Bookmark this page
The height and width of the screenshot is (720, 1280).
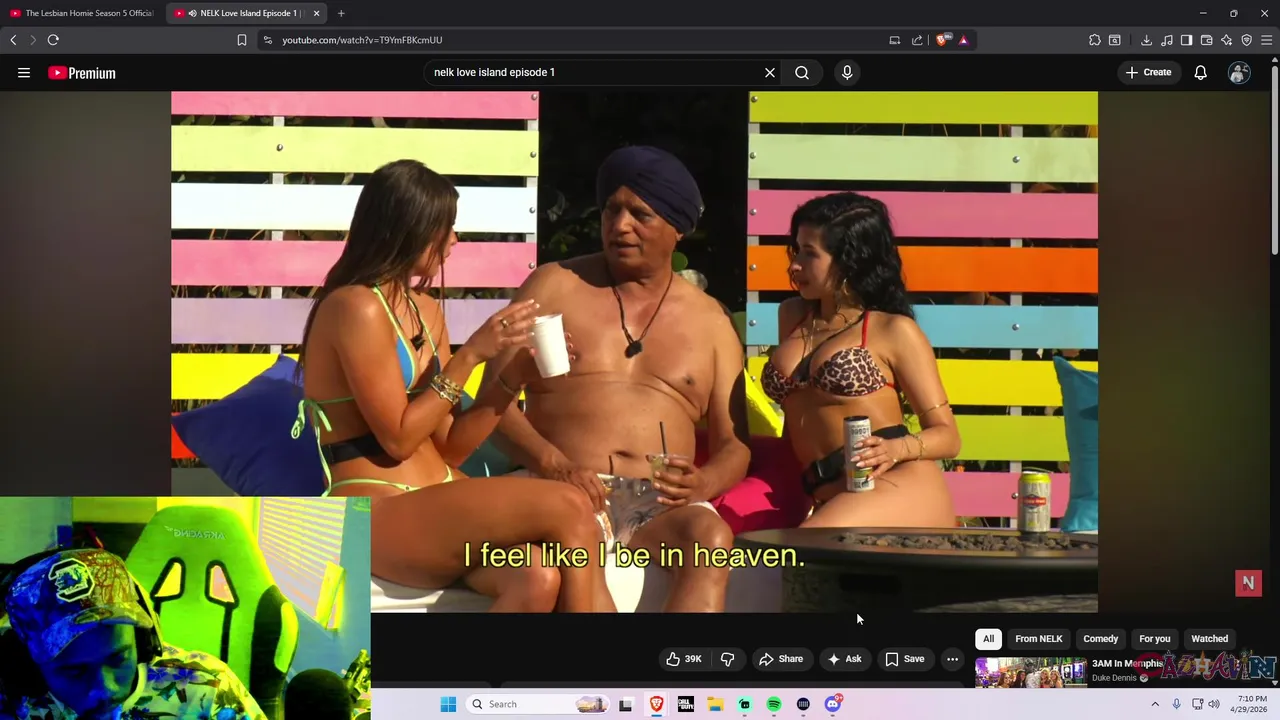pyautogui.click(x=241, y=40)
